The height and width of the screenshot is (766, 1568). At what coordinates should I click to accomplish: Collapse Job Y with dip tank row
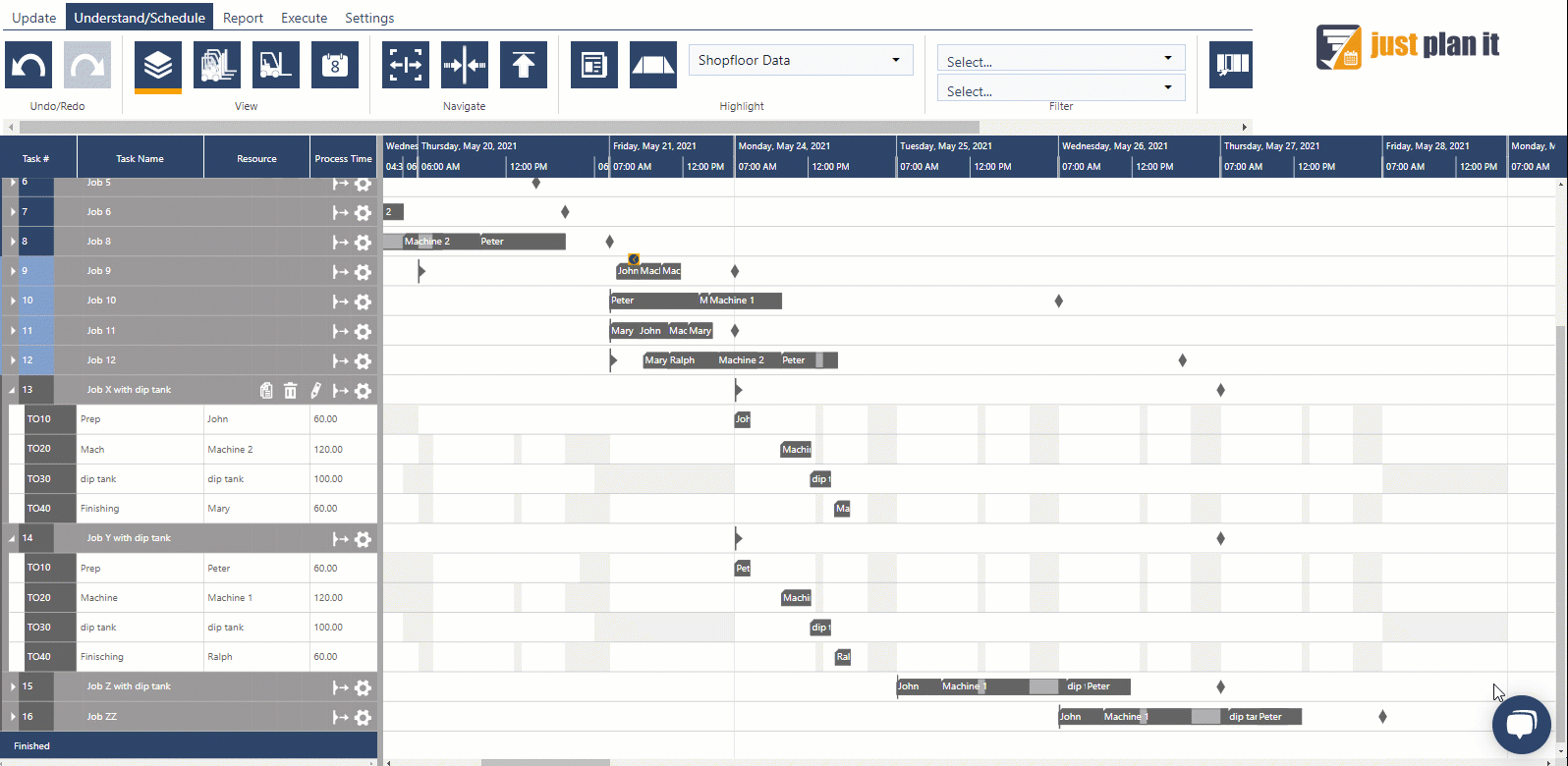[13, 538]
